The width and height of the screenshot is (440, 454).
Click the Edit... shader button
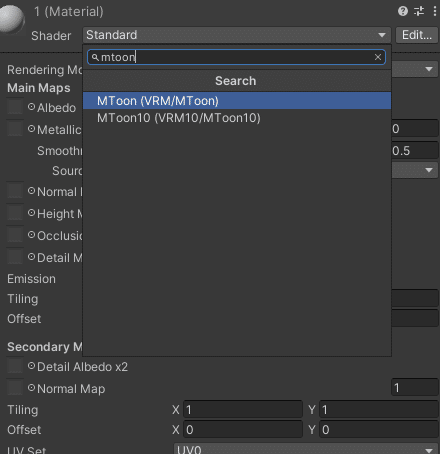coord(417,35)
